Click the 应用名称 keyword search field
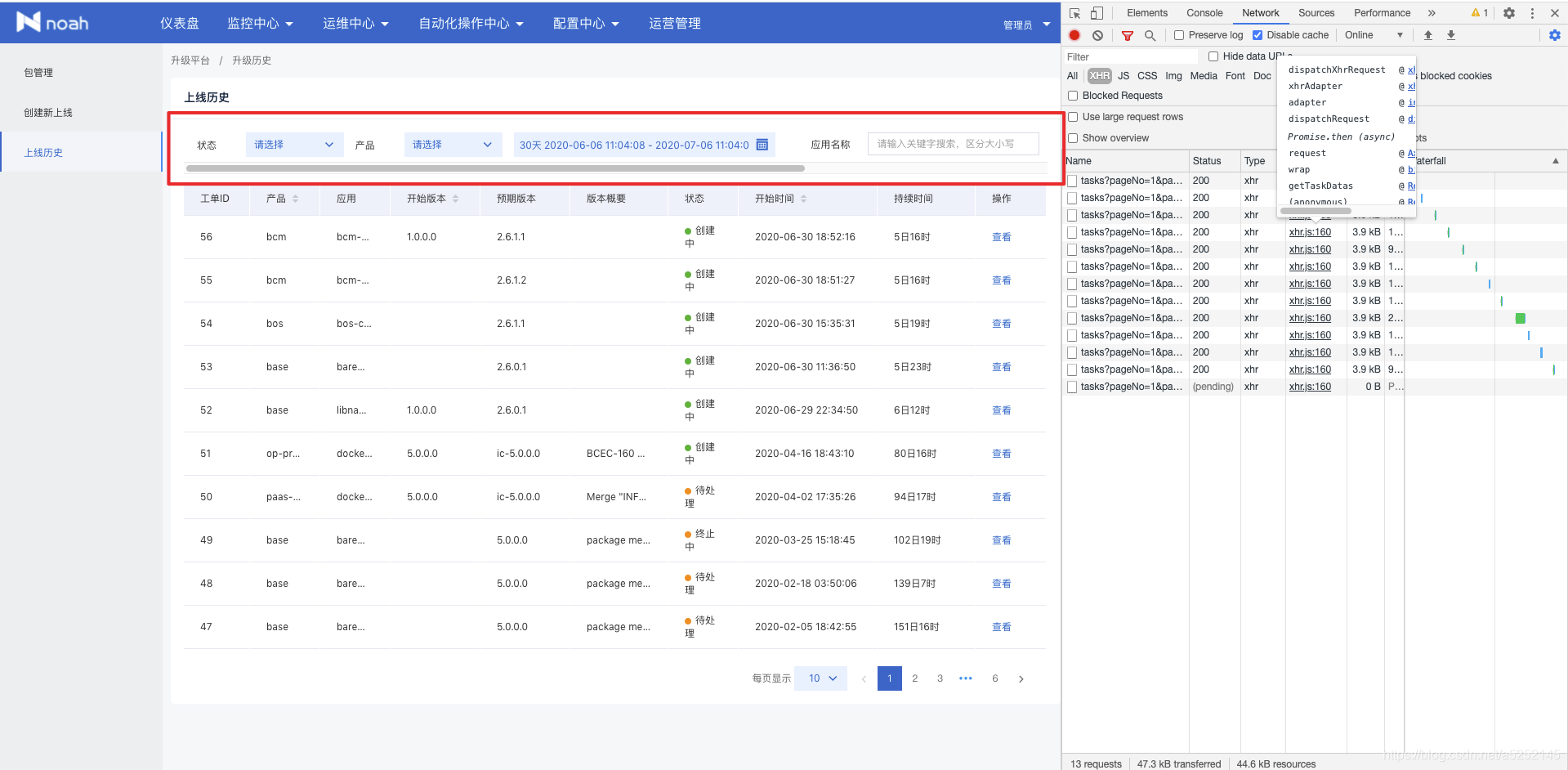The height and width of the screenshot is (770, 1568). 953,144
